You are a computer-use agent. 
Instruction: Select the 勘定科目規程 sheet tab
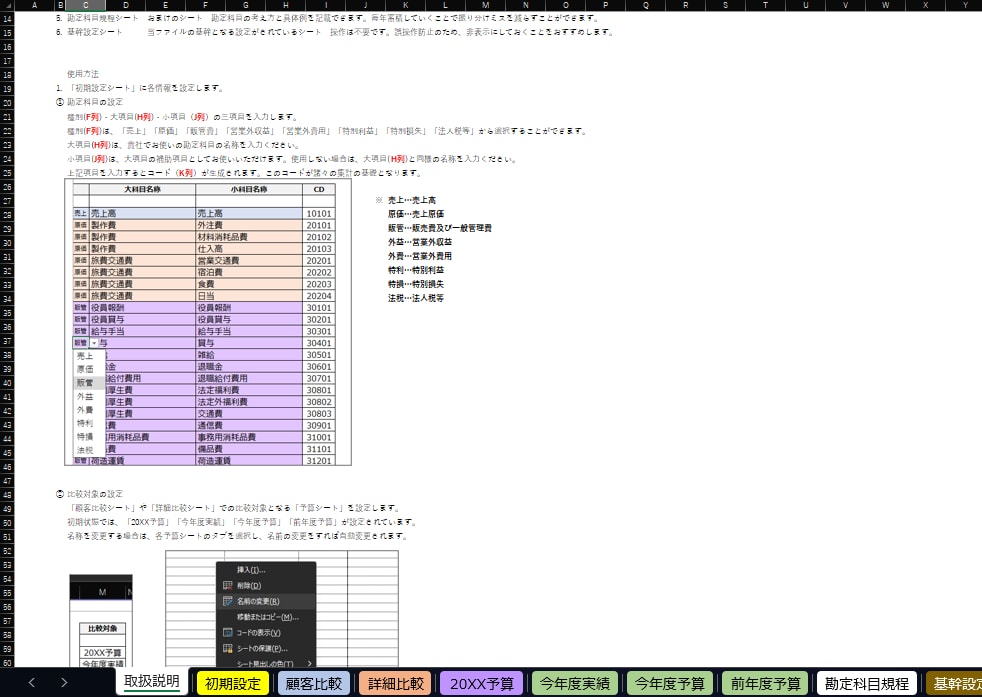point(867,683)
